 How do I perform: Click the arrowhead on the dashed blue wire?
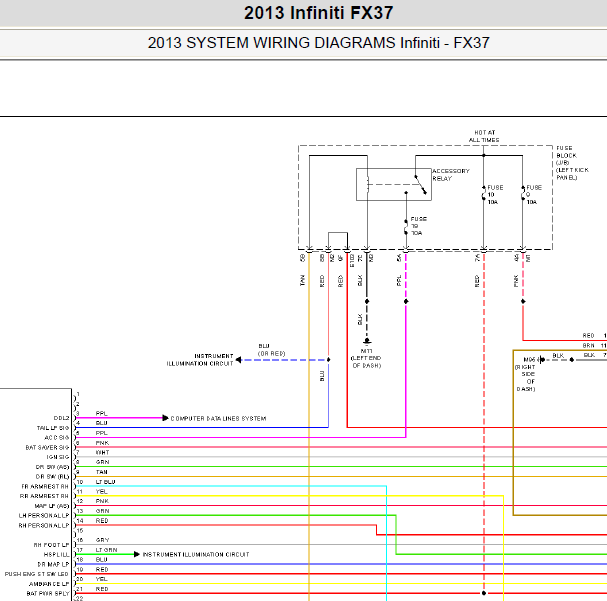click(x=238, y=360)
